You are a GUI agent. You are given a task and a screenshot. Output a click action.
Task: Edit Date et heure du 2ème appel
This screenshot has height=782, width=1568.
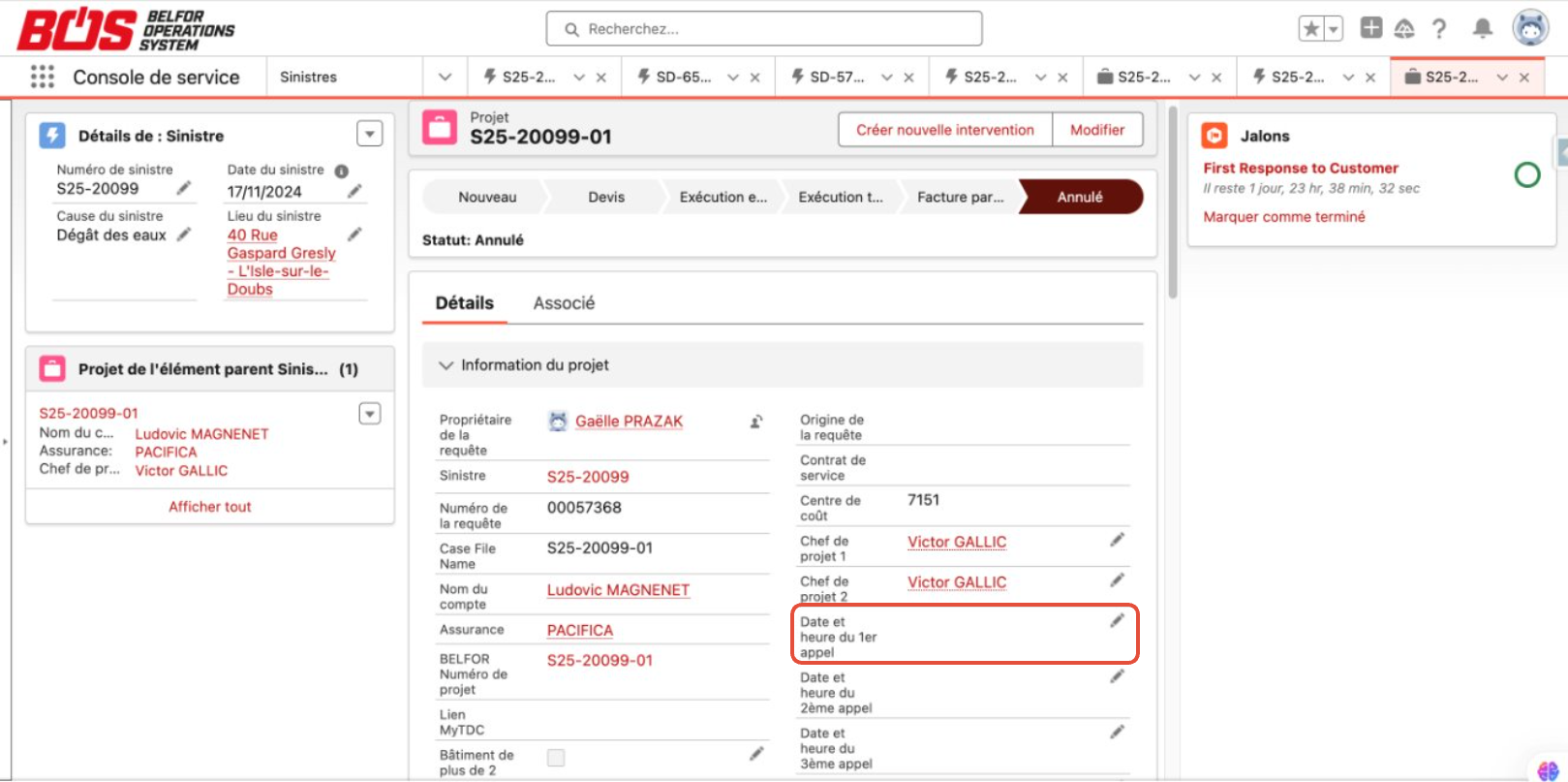pos(1118,676)
